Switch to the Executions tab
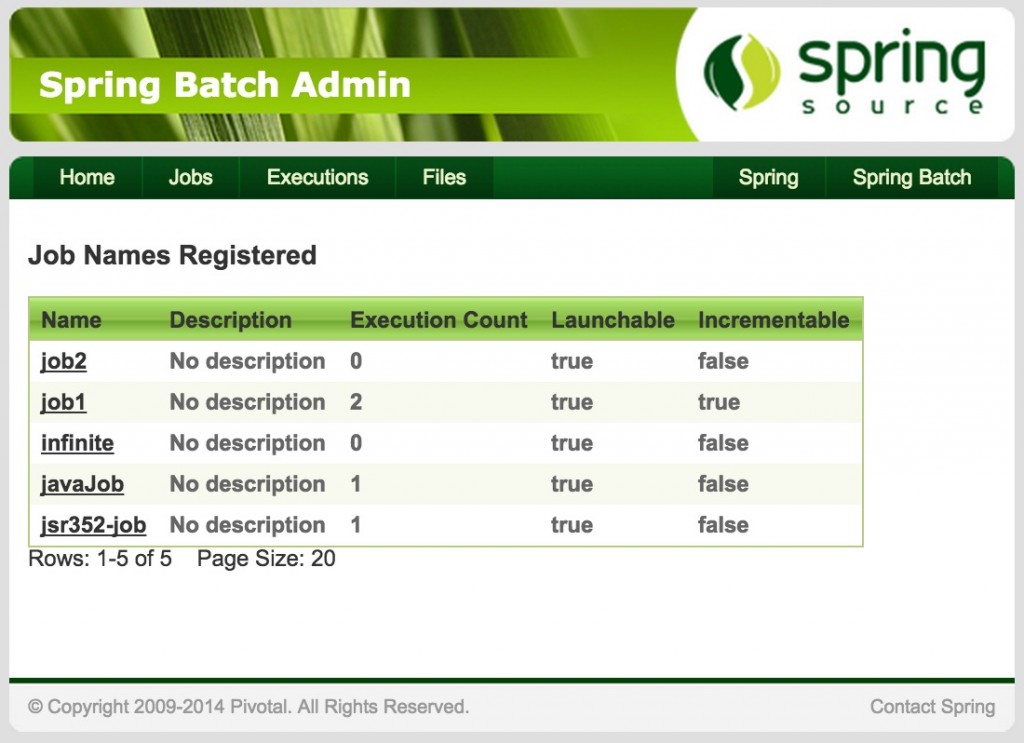Image resolution: width=1024 pixels, height=743 pixels. click(317, 177)
